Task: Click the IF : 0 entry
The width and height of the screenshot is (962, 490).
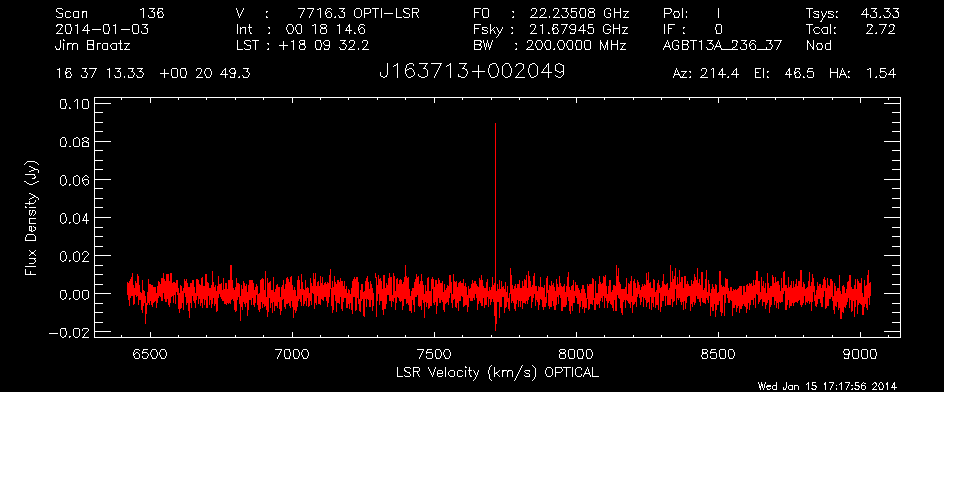Action: (x=693, y=29)
